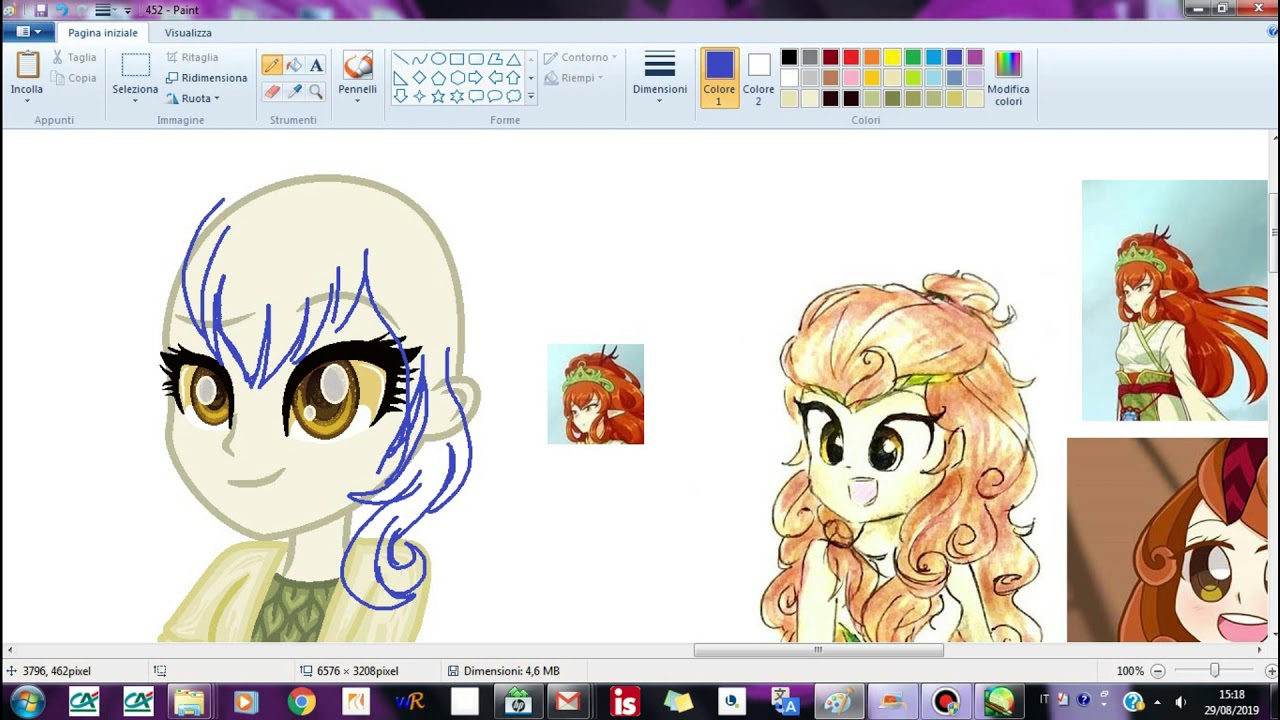
Task: Open the Contorno (outline) dropdown
Action: point(580,58)
